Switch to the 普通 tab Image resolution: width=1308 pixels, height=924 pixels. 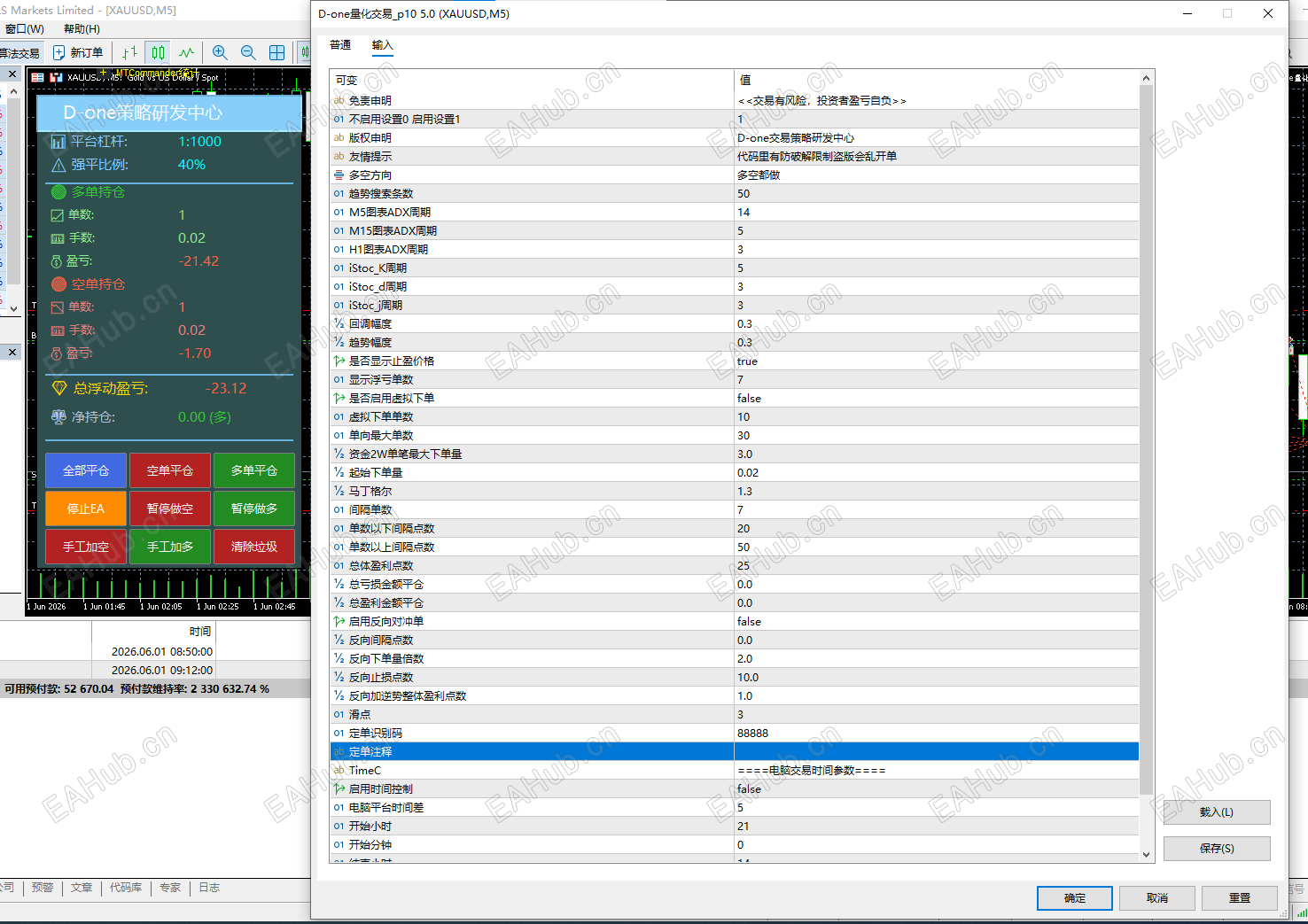340,45
